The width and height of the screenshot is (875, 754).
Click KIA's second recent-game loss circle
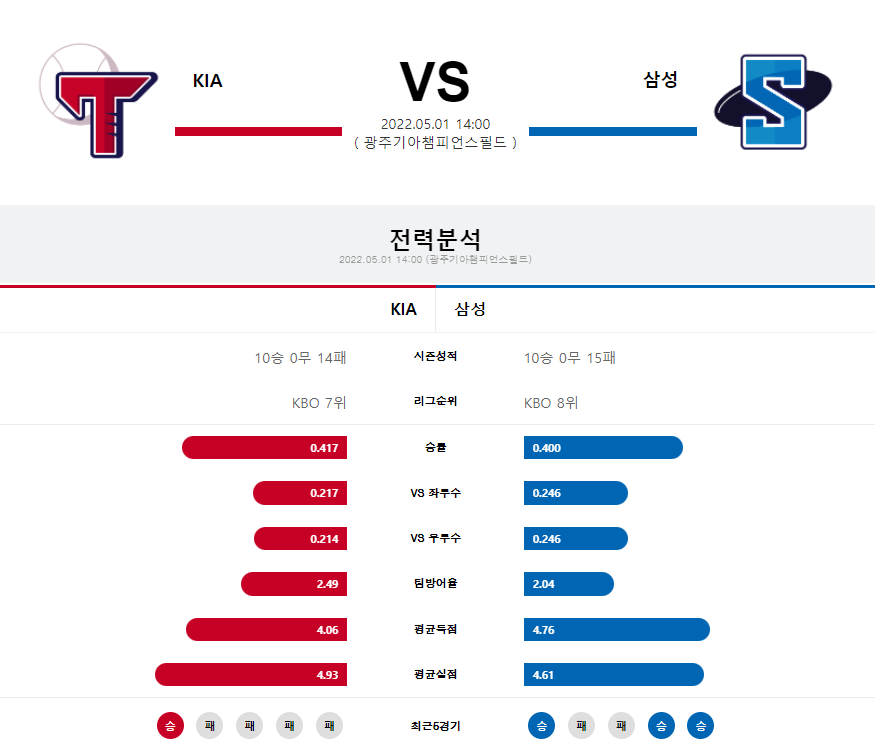tap(249, 726)
